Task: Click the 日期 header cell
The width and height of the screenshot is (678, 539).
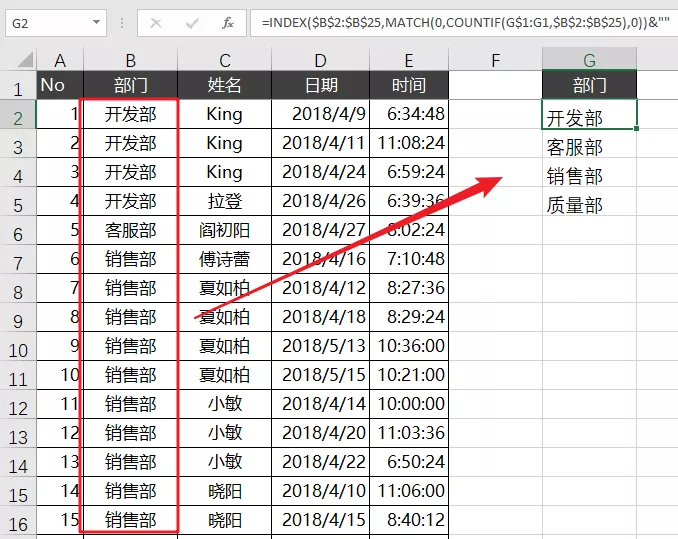Action: [320, 85]
